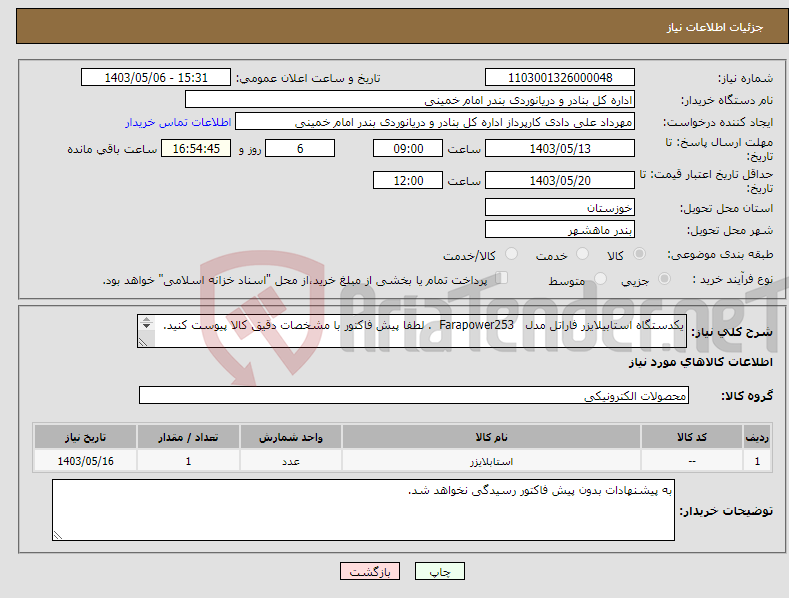Click the quantity cell showing 1
This screenshot has height=598, width=789.
[188, 461]
